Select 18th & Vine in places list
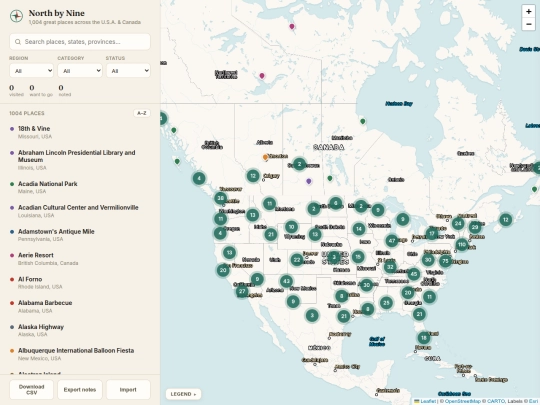The width and height of the screenshot is (540, 405). click(x=80, y=132)
